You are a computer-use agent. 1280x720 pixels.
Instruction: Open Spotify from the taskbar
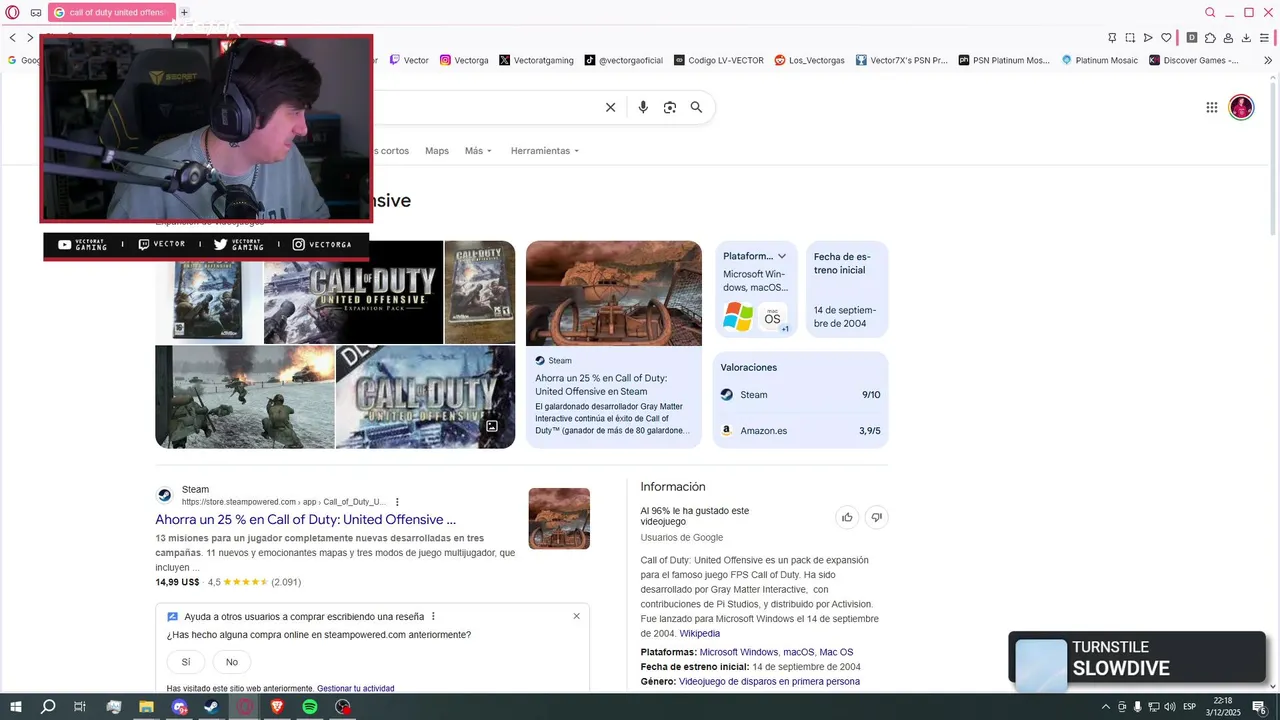(x=310, y=707)
